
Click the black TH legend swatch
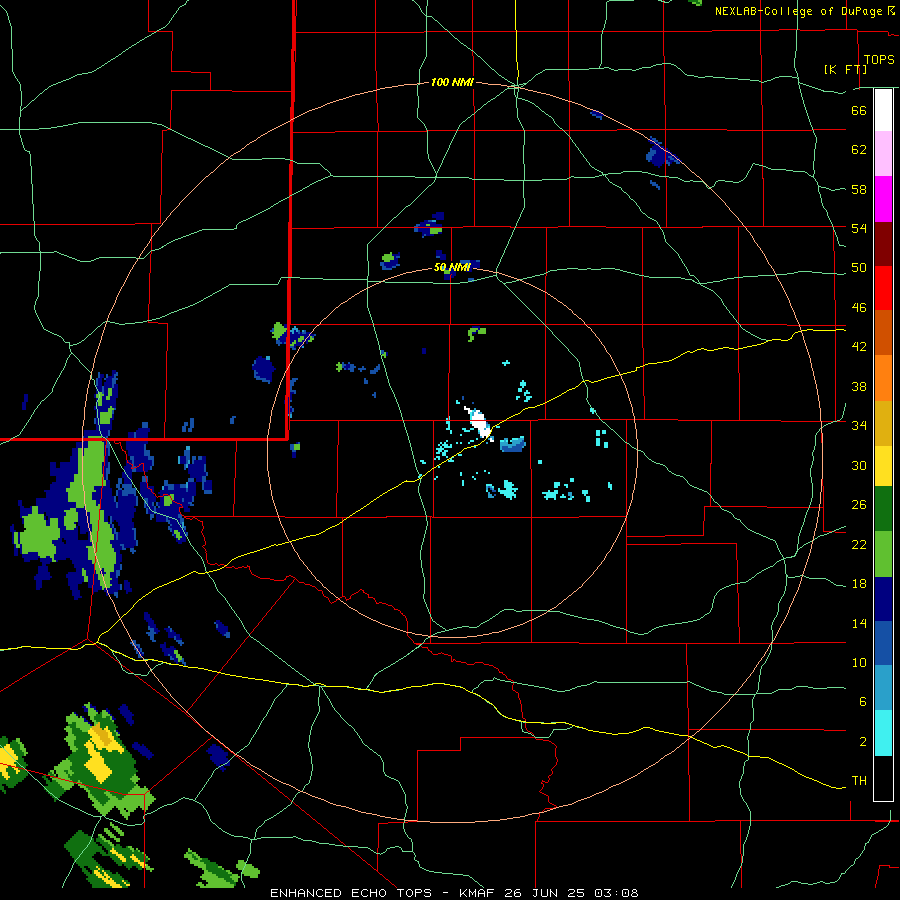tap(883, 778)
